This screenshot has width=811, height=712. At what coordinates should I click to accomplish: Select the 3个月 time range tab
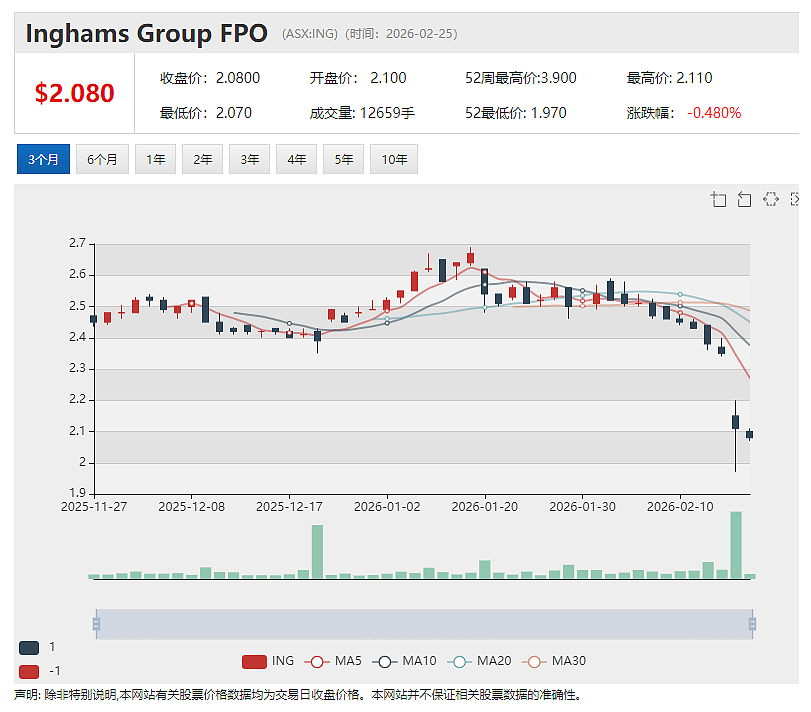pos(43,159)
